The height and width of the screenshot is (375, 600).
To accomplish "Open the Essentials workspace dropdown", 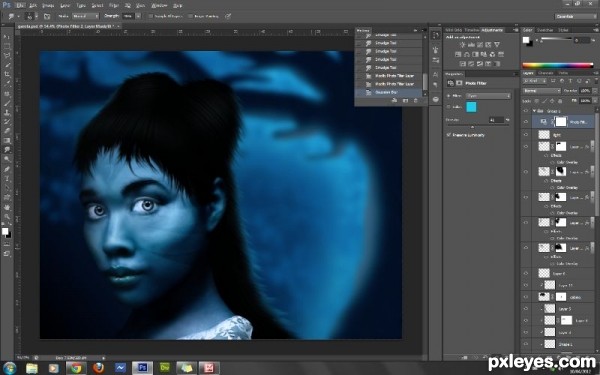I will click(x=576, y=16).
